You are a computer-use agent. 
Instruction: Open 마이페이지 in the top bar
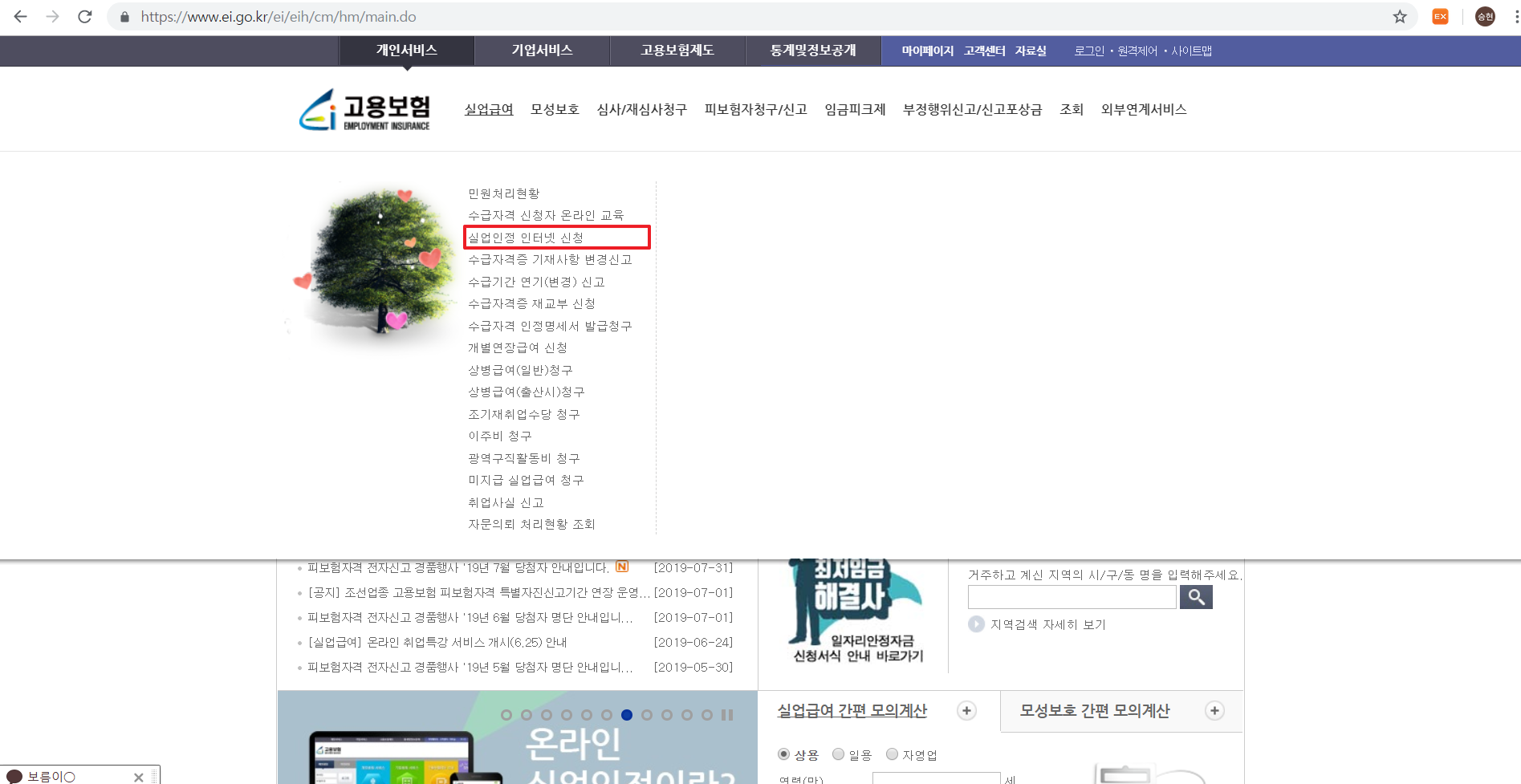click(927, 51)
